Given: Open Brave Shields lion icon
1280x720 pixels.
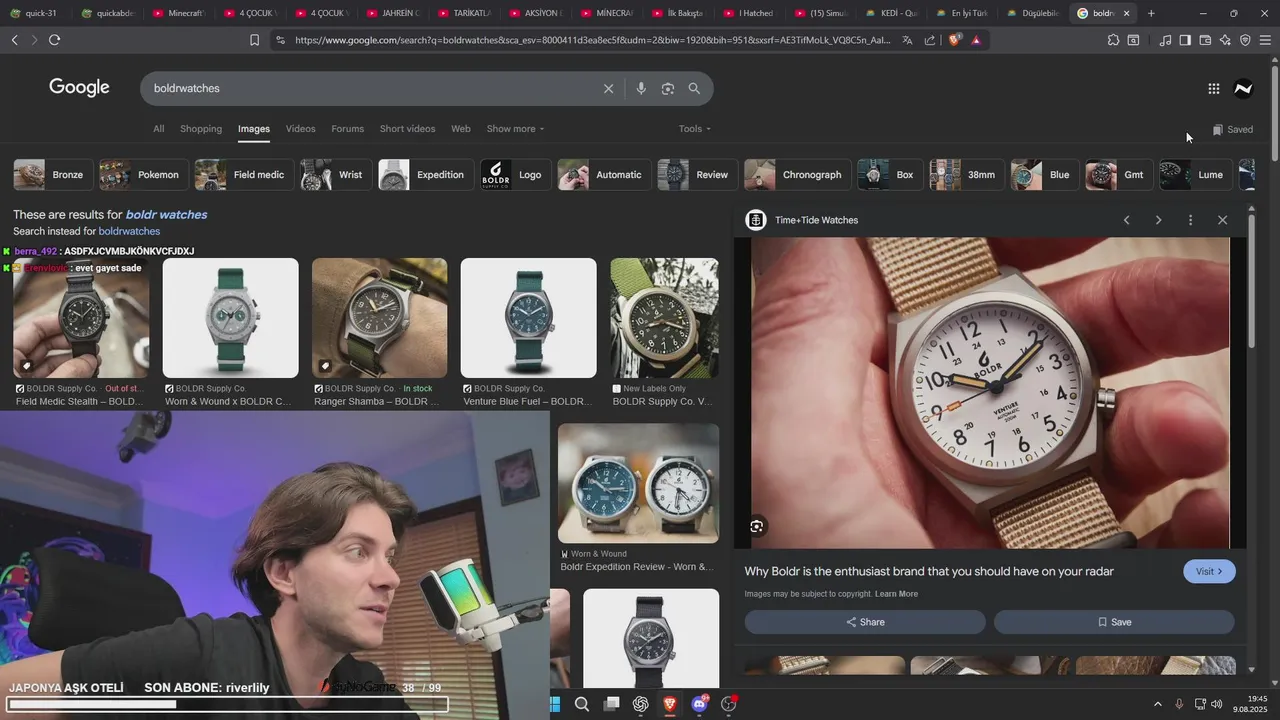Looking at the screenshot, I should pos(954,40).
